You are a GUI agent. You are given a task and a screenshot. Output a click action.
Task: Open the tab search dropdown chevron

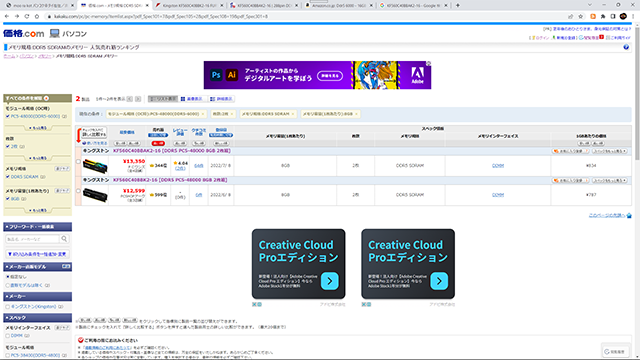590,5
